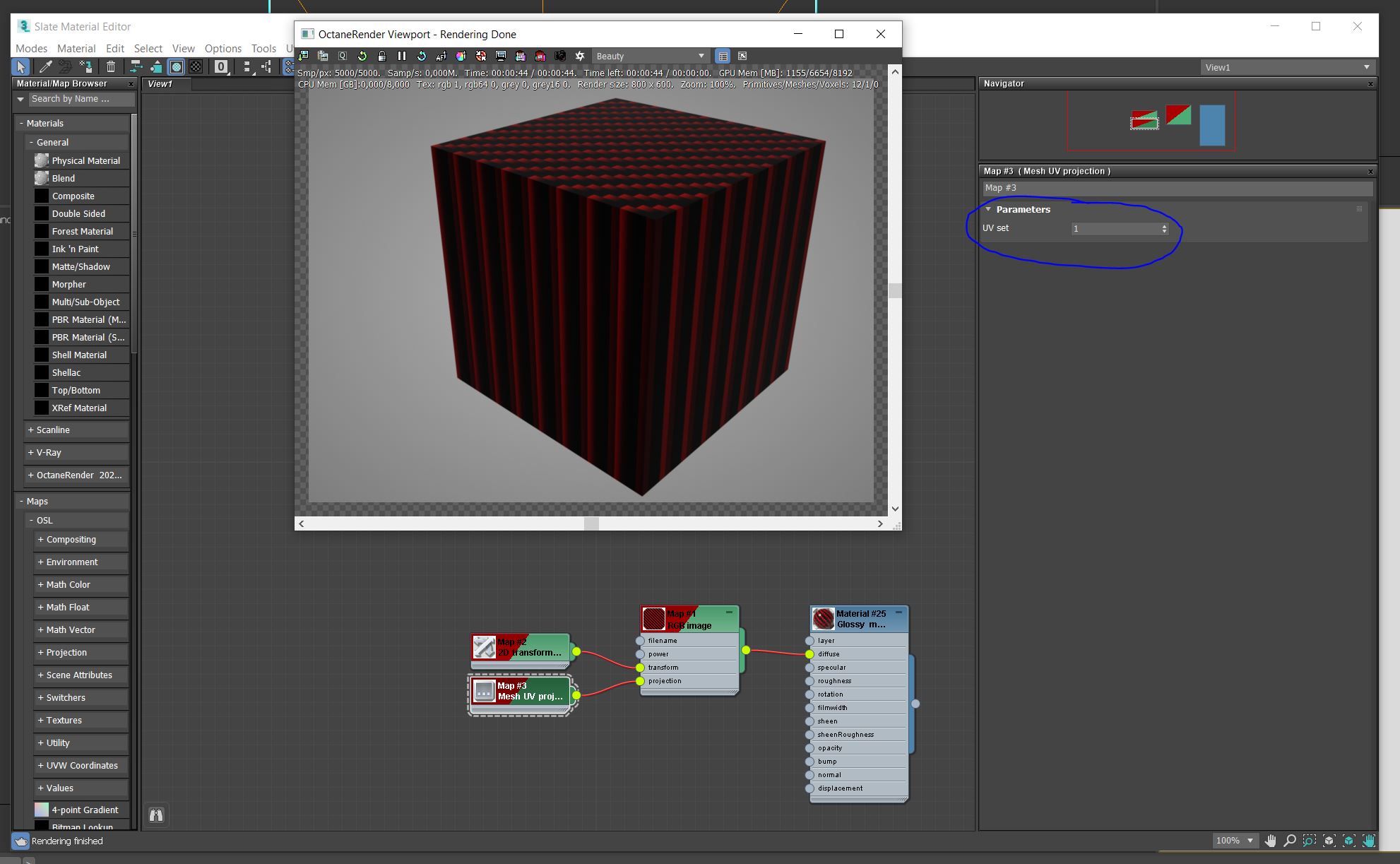Select Physical Material in browser list
The width and height of the screenshot is (1400, 864).
[85, 160]
